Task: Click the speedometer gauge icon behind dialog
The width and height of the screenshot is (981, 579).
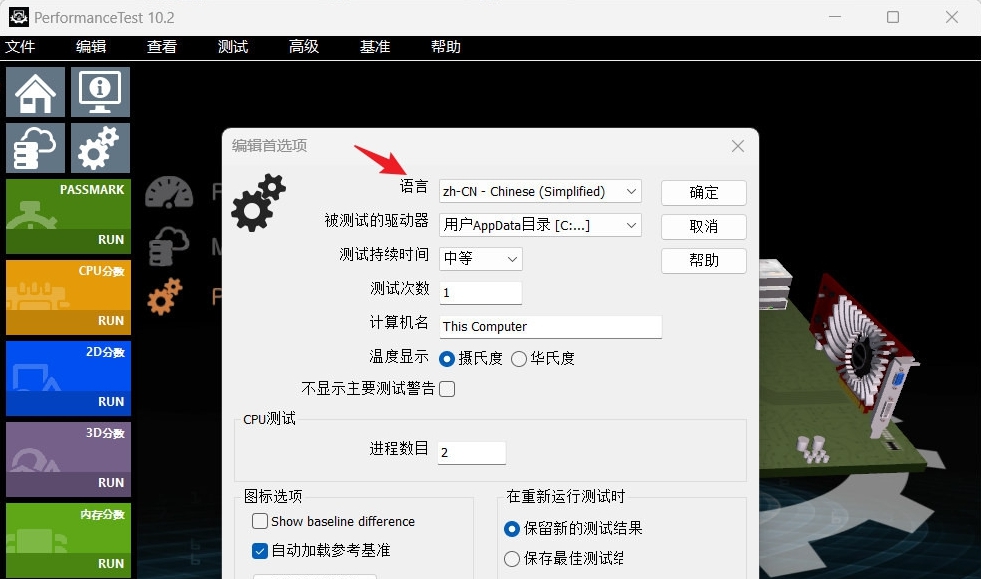Action: coord(169,192)
